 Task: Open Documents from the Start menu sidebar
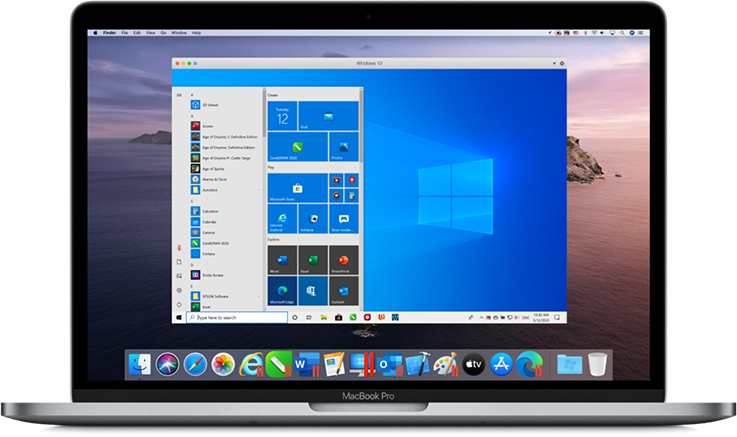coord(179,262)
